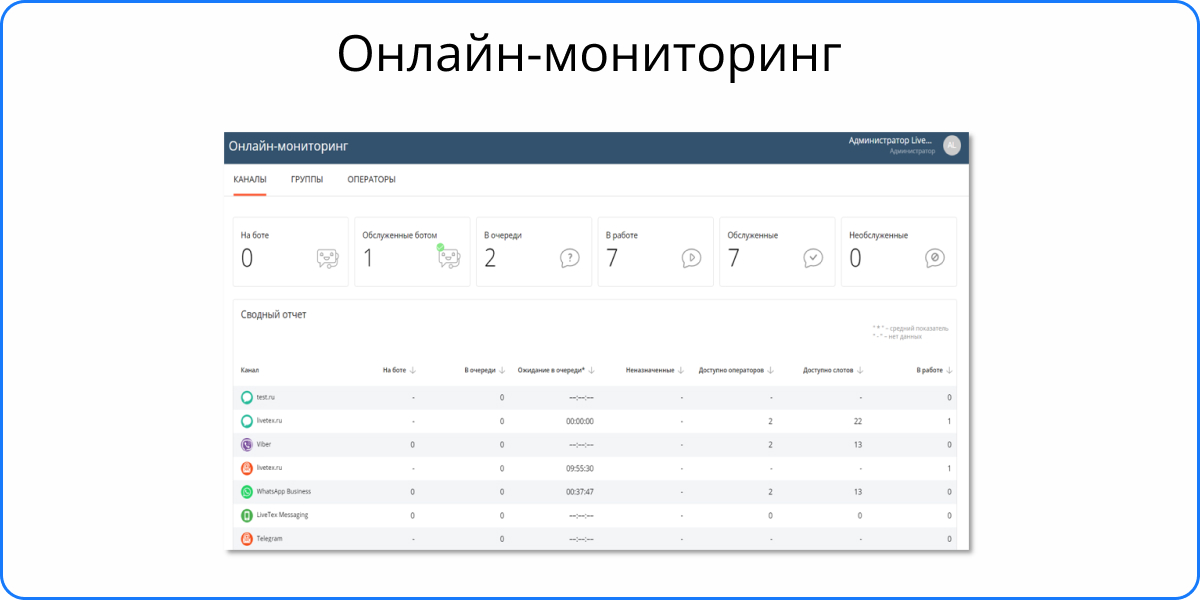Click the question mark icon in 'В очереди'
The image size is (1200, 600).
[x=570, y=258]
